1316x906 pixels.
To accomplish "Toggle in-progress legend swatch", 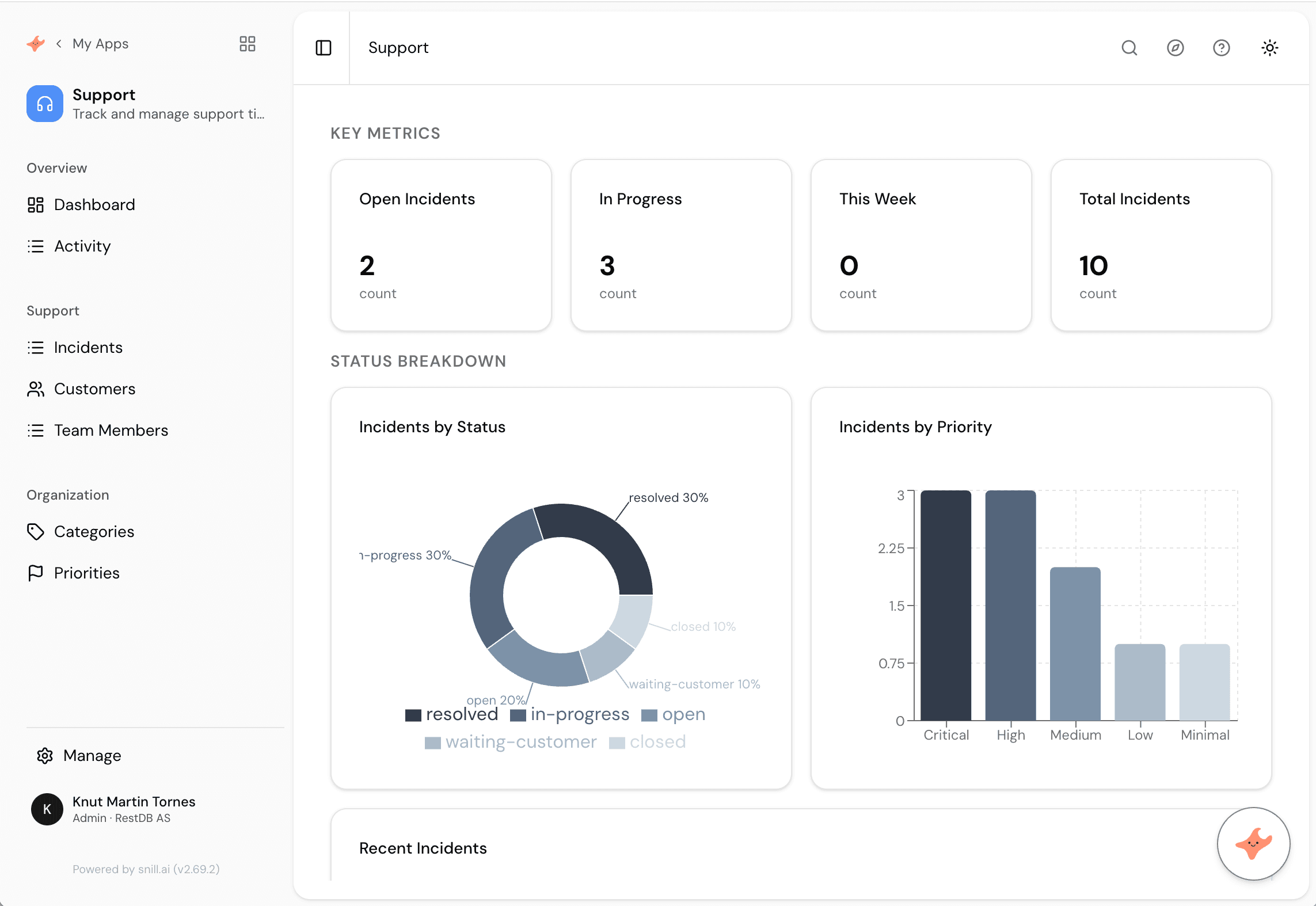I will pyautogui.click(x=518, y=715).
